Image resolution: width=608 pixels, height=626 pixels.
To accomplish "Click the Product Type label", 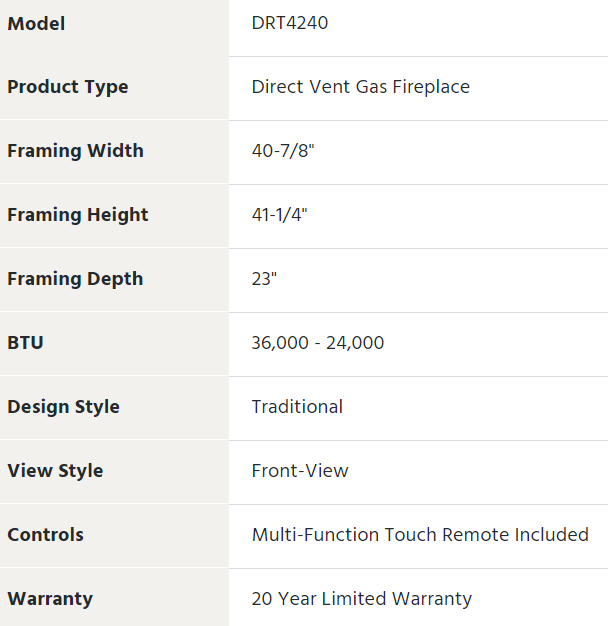I will [68, 87].
